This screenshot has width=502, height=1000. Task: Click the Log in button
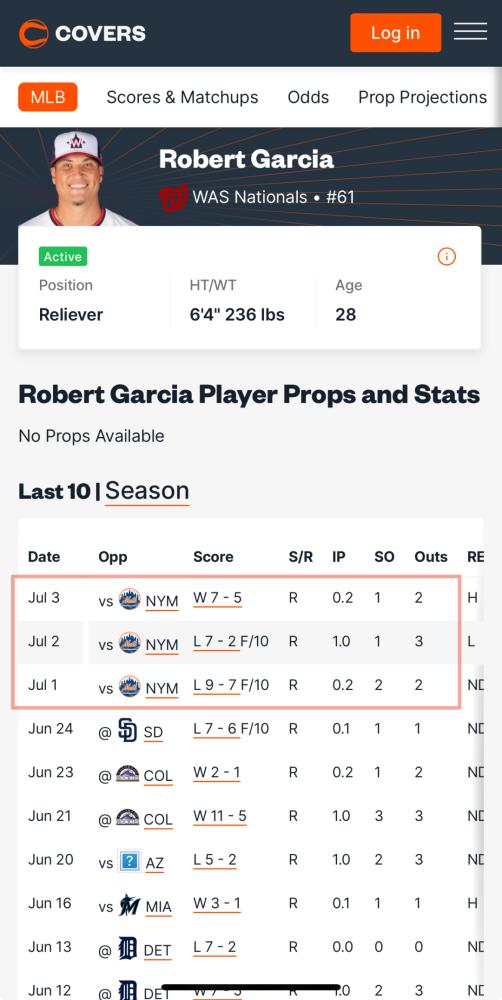[395, 33]
